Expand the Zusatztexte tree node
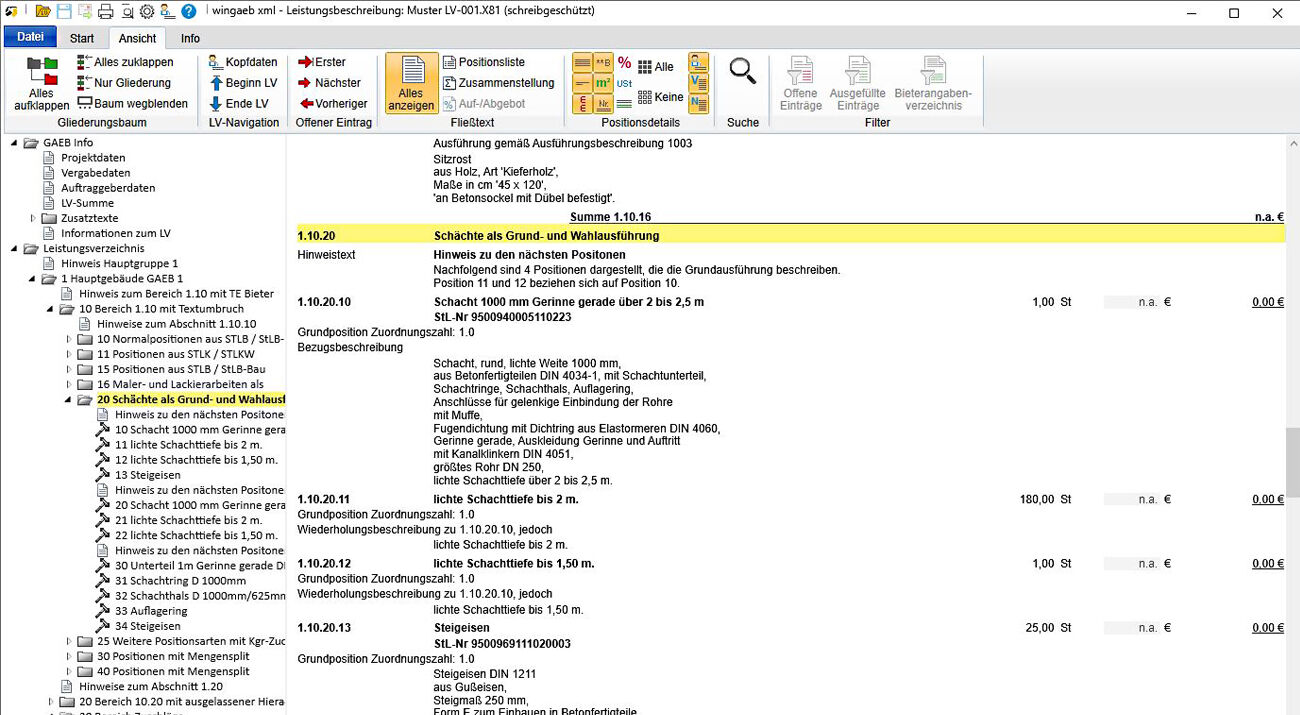The image size is (1300, 715). point(33,218)
